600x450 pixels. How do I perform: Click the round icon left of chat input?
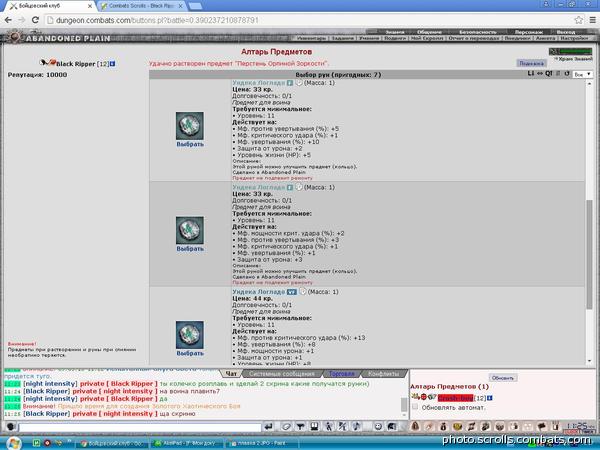tap(11, 427)
